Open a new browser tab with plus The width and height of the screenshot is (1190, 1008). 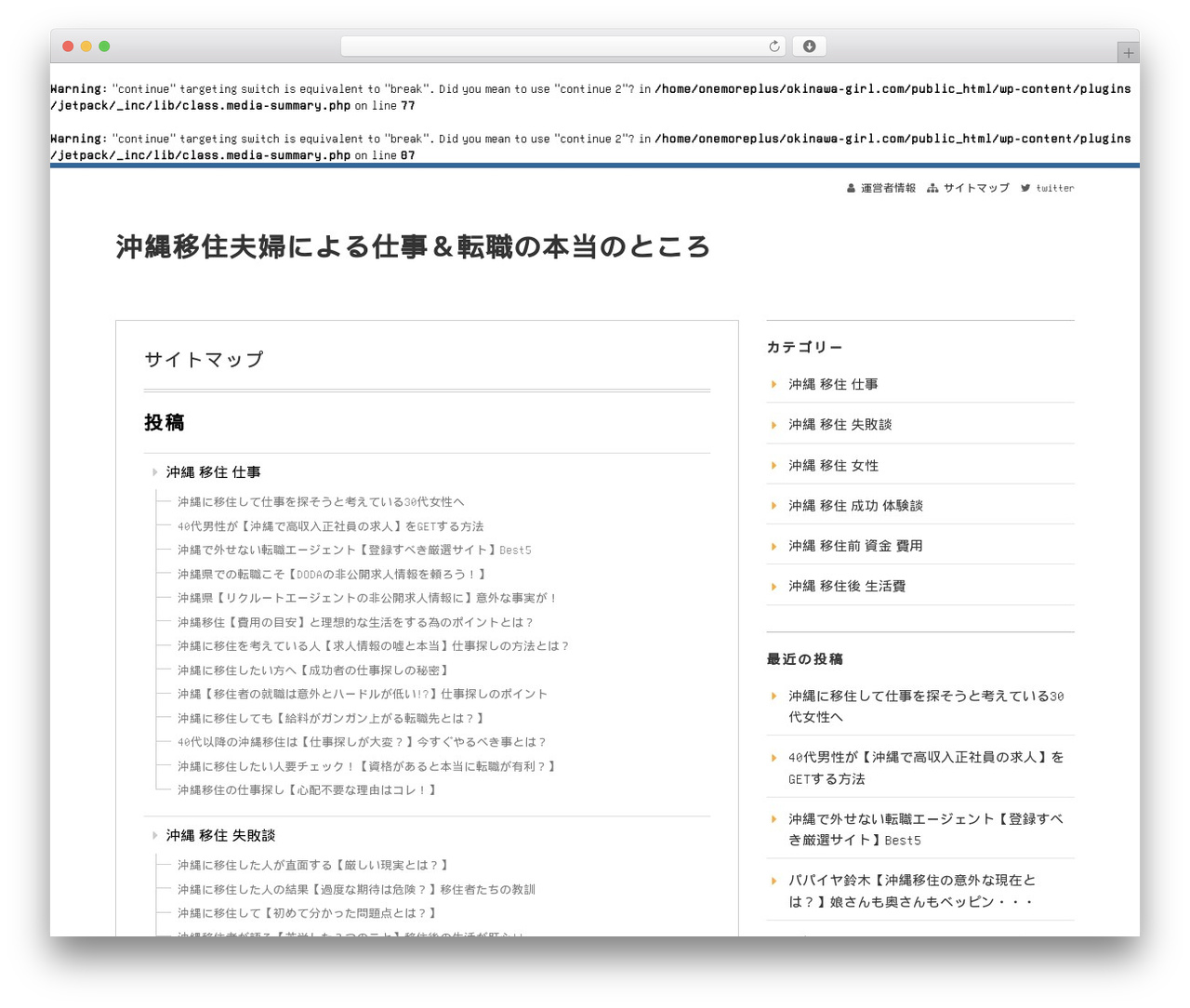1128,53
